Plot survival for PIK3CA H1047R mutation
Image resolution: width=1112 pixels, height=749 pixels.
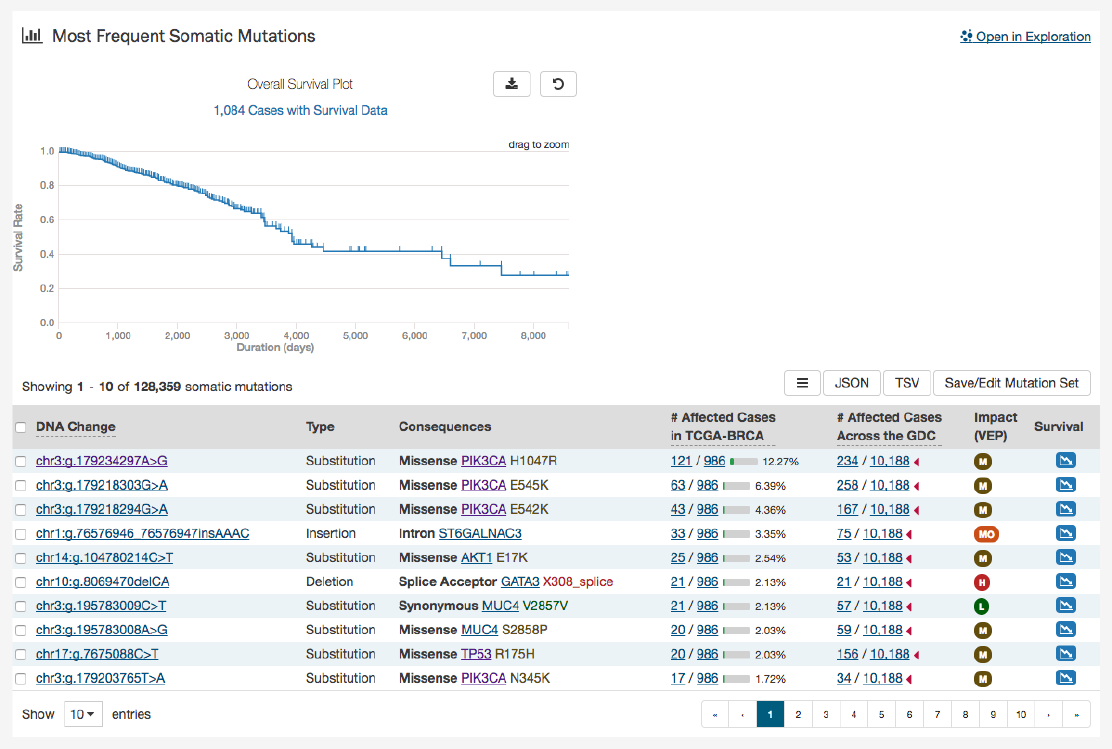1065,461
